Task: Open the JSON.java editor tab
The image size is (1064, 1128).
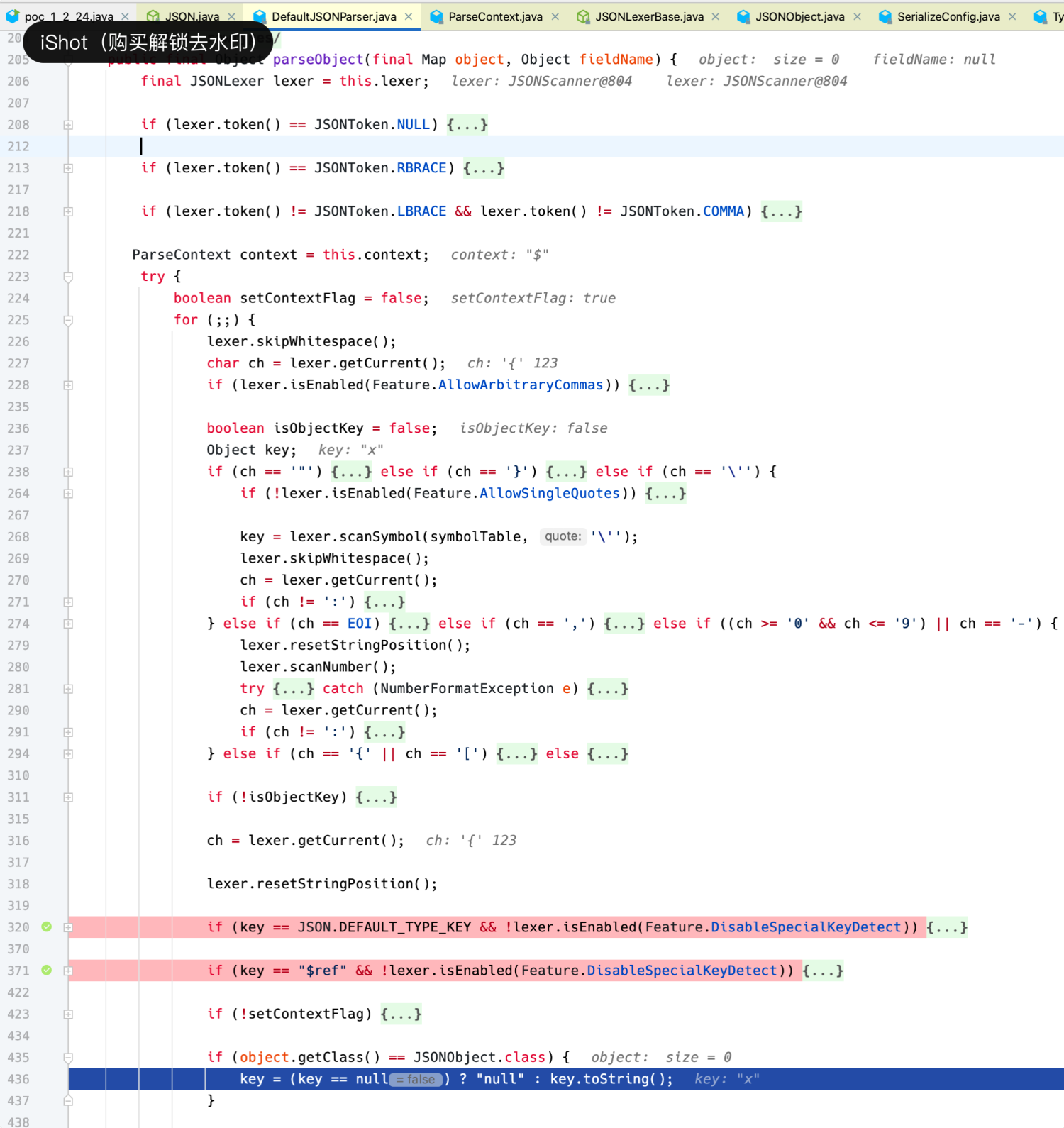Action: (x=192, y=16)
